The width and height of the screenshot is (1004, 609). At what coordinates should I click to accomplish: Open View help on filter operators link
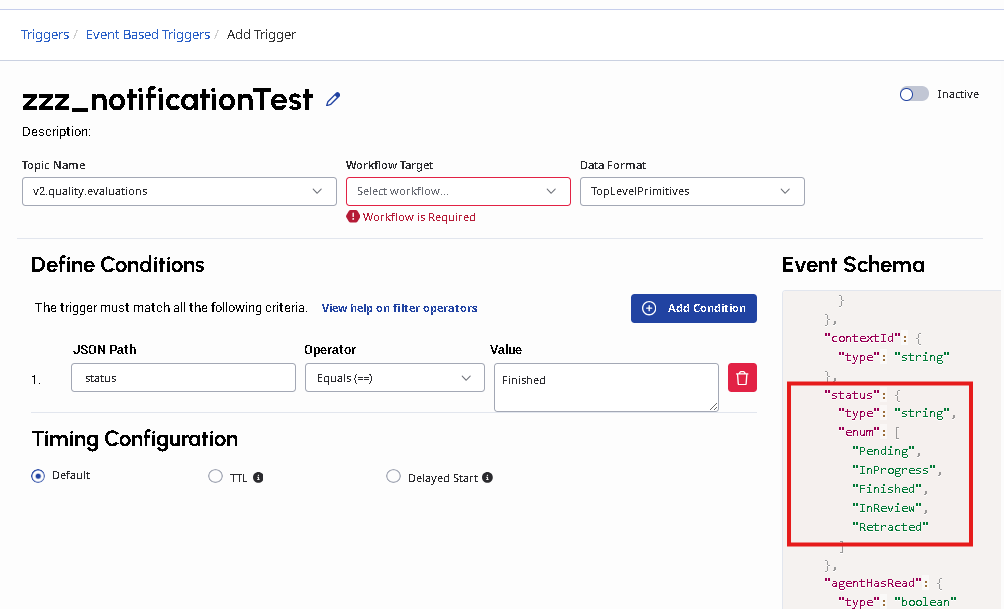click(399, 308)
